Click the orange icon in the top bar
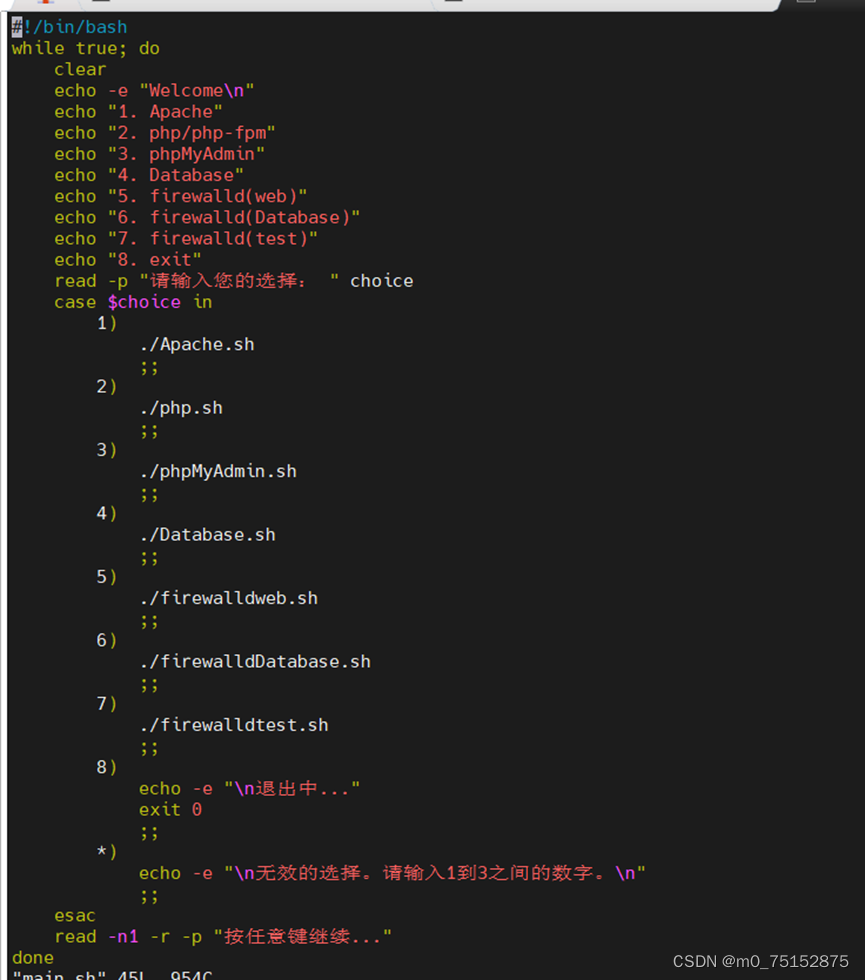 point(45,4)
